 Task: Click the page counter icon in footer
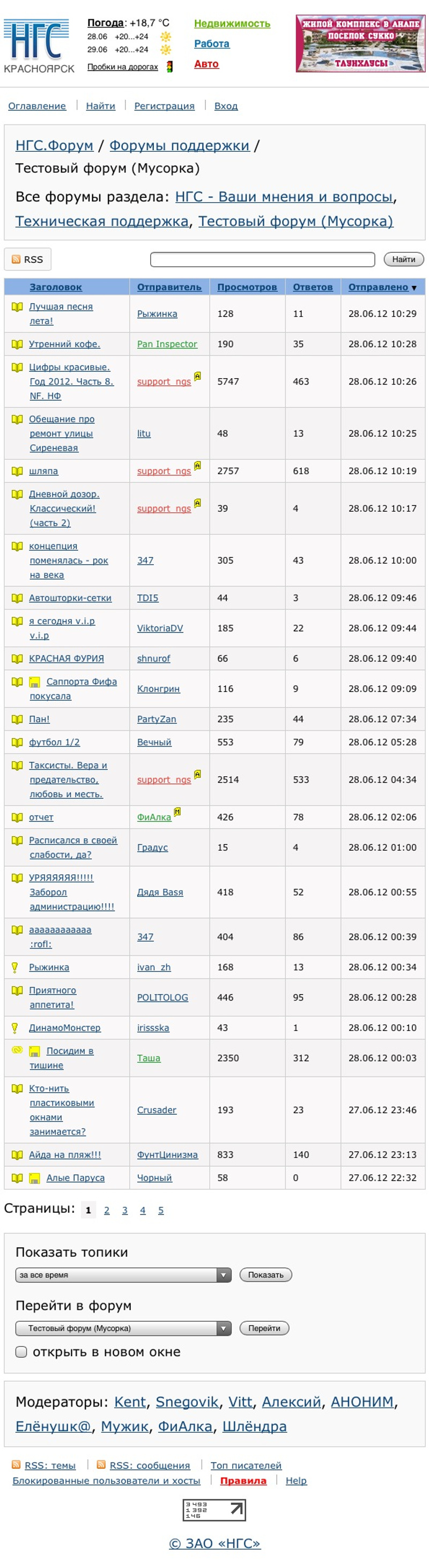click(x=214, y=1510)
